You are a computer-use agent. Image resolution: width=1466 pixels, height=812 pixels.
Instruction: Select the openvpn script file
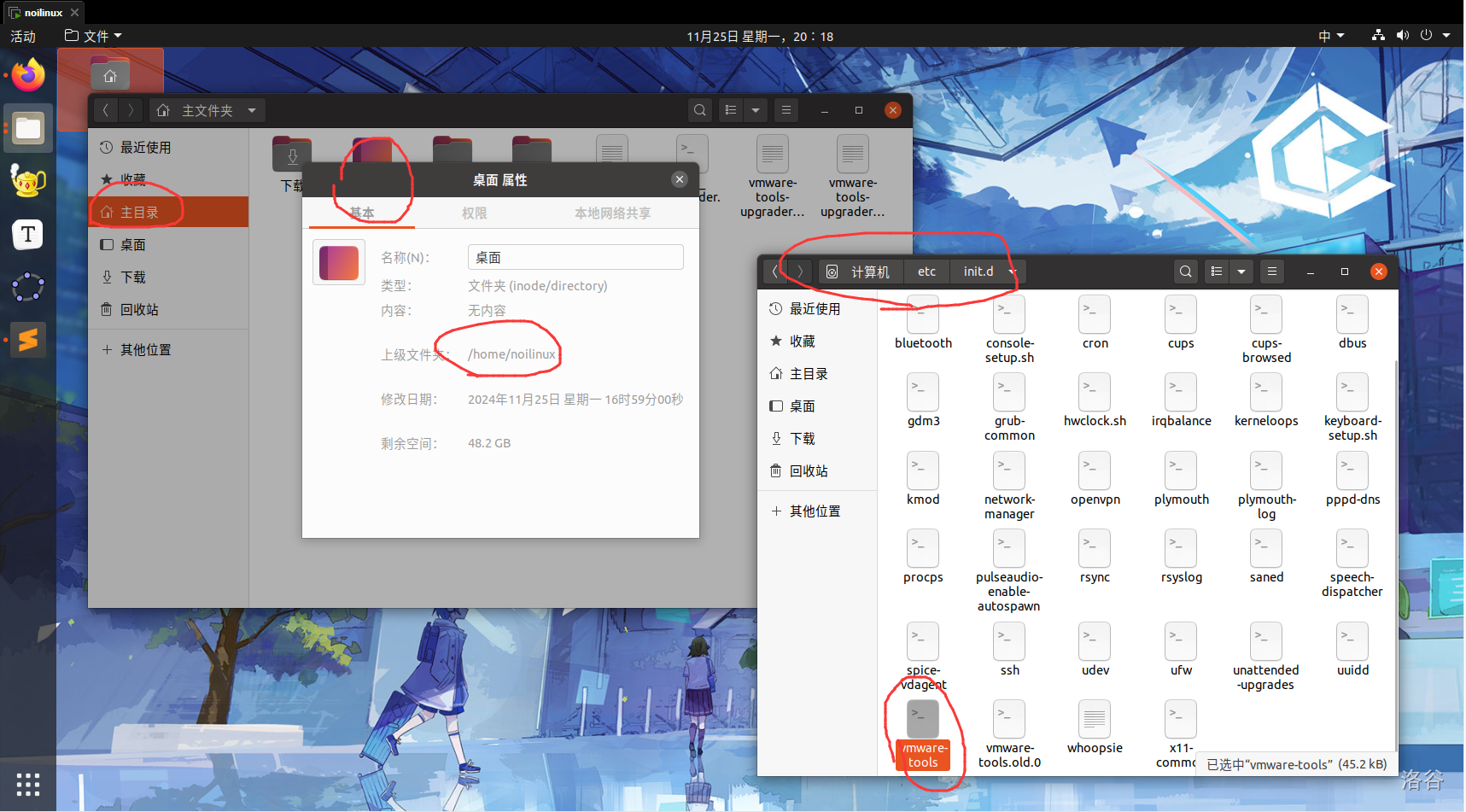1095,479
